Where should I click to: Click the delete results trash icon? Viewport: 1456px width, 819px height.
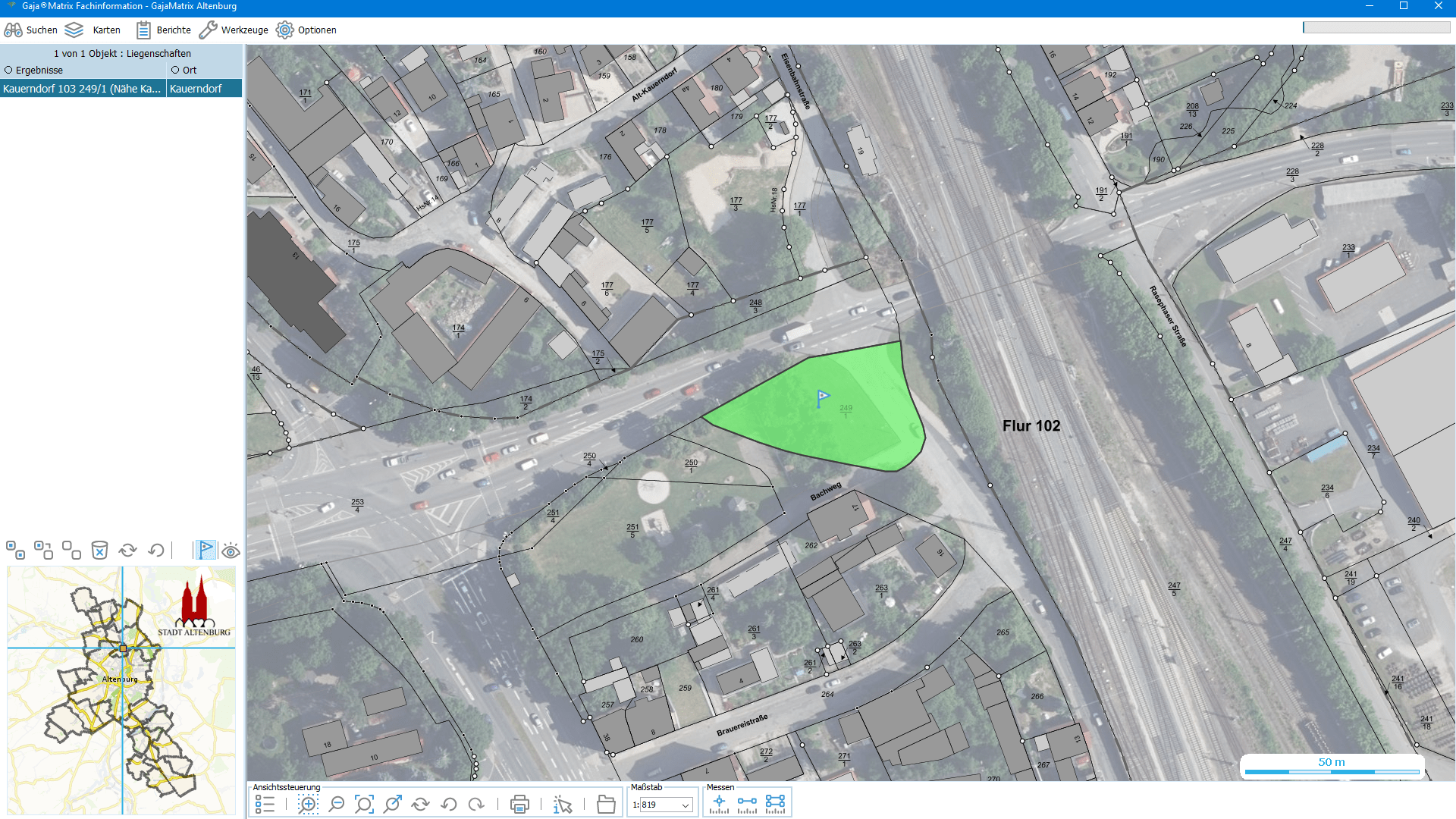99,551
